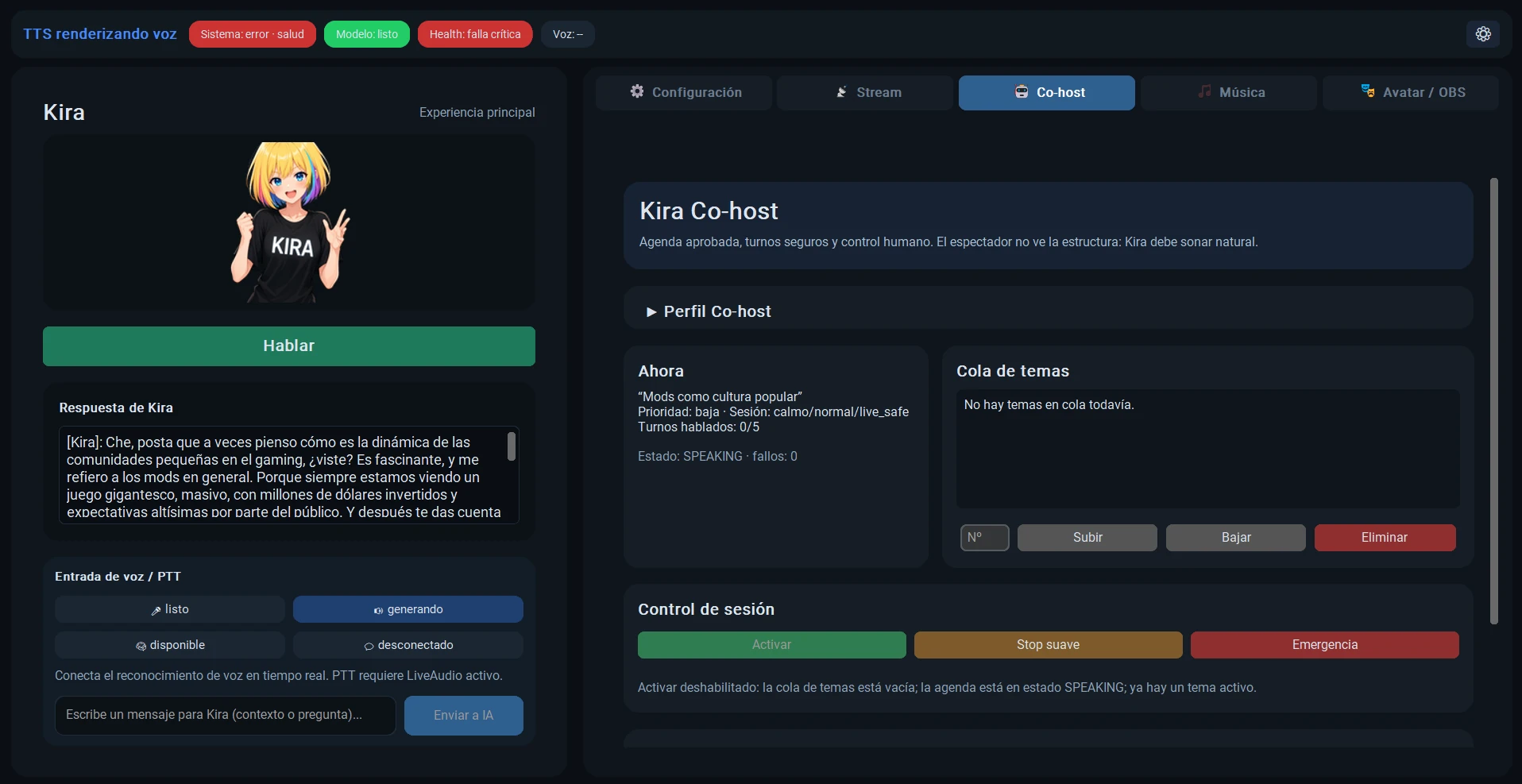Click the red Emergencia button
The width and height of the screenshot is (1522, 784).
click(1325, 645)
